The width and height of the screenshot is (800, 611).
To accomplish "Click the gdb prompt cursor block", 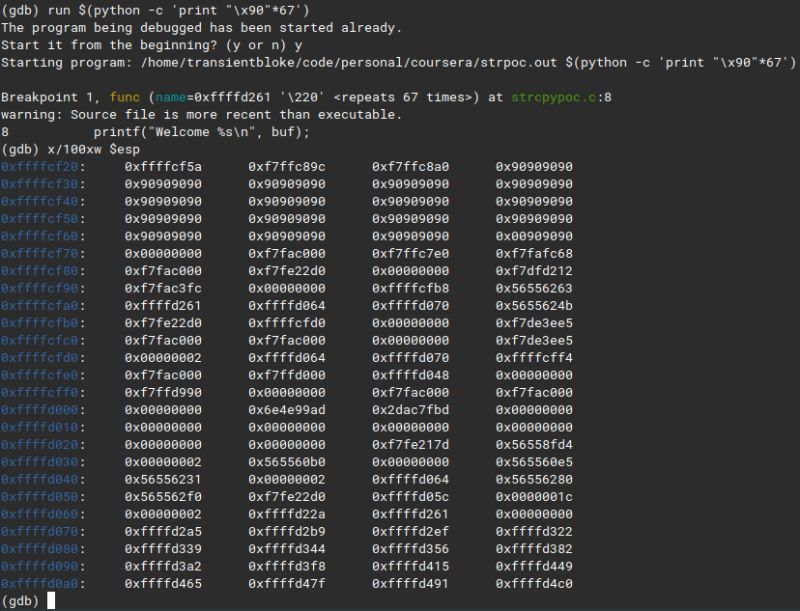I will [x=51, y=600].
